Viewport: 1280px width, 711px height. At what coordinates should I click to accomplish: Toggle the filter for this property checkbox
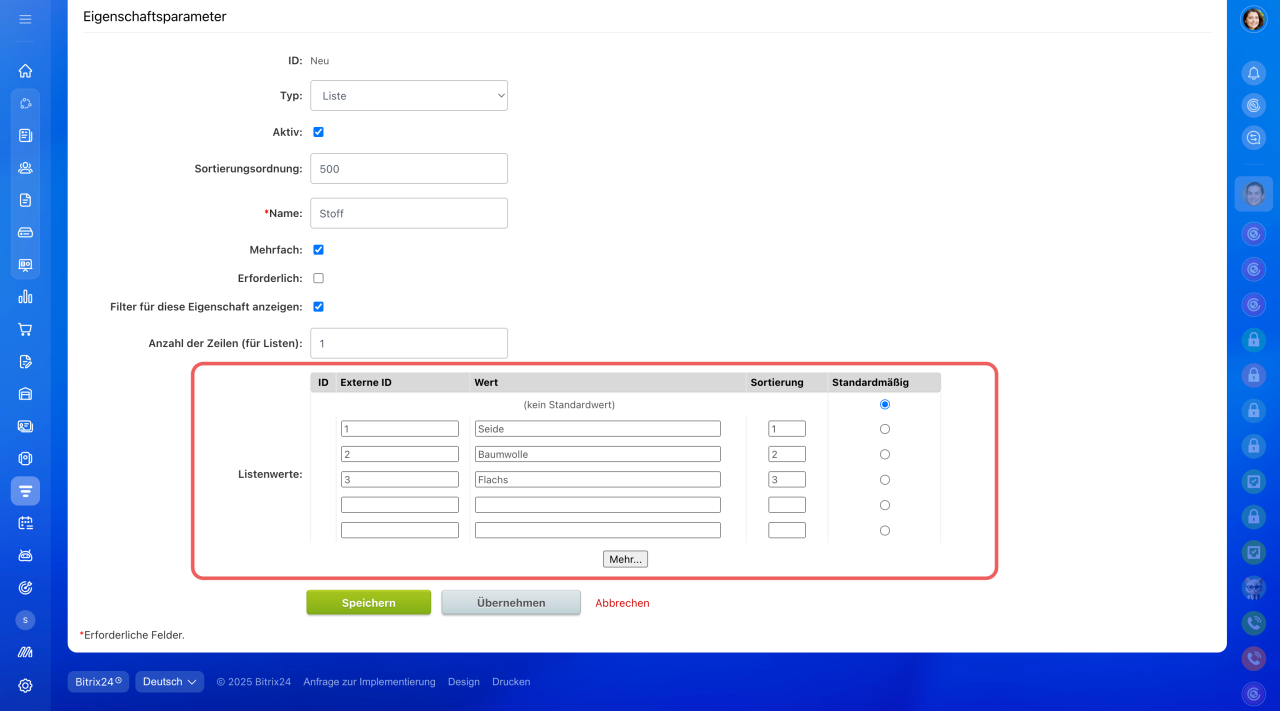(x=318, y=307)
